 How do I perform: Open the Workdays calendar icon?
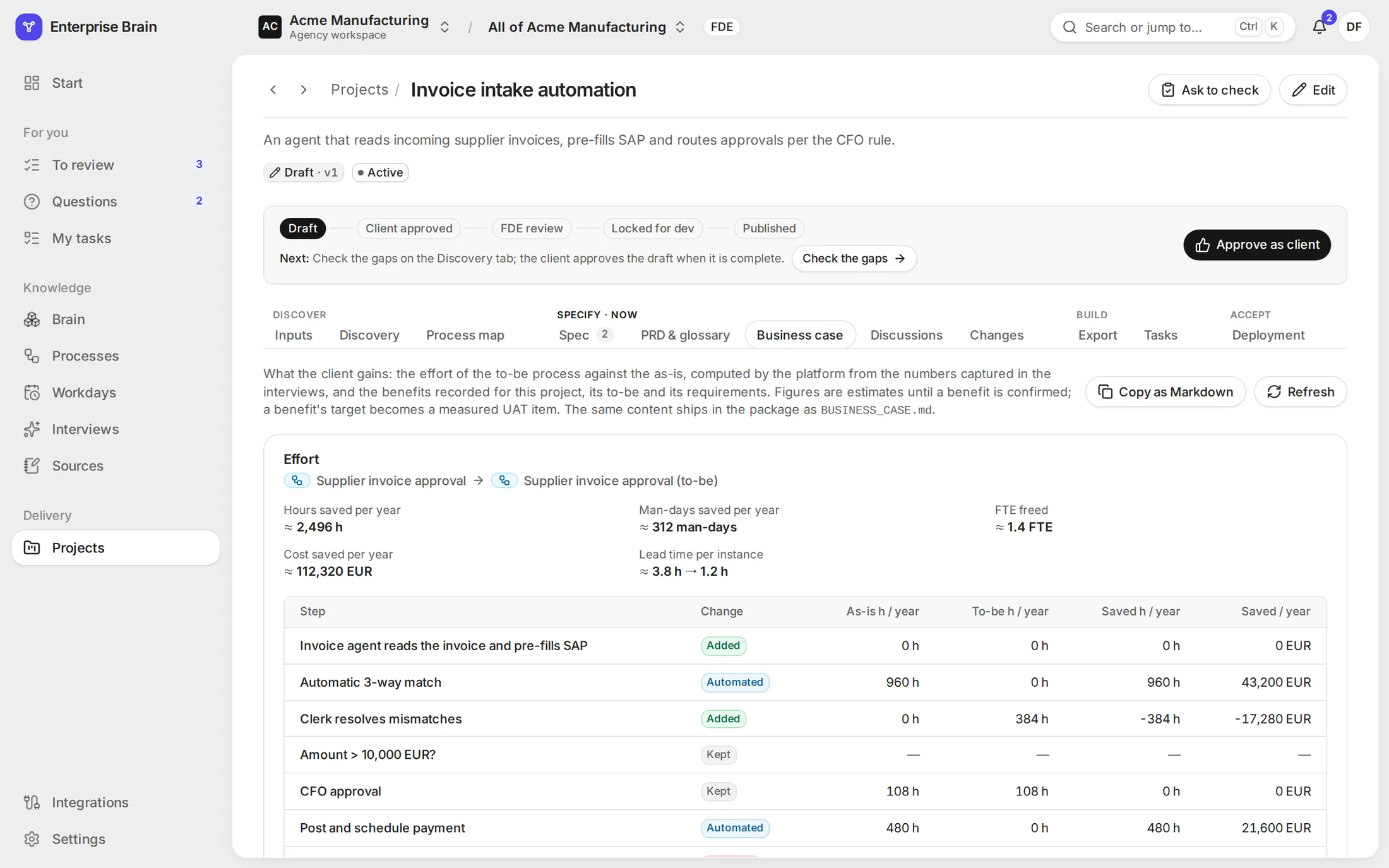click(32, 393)
